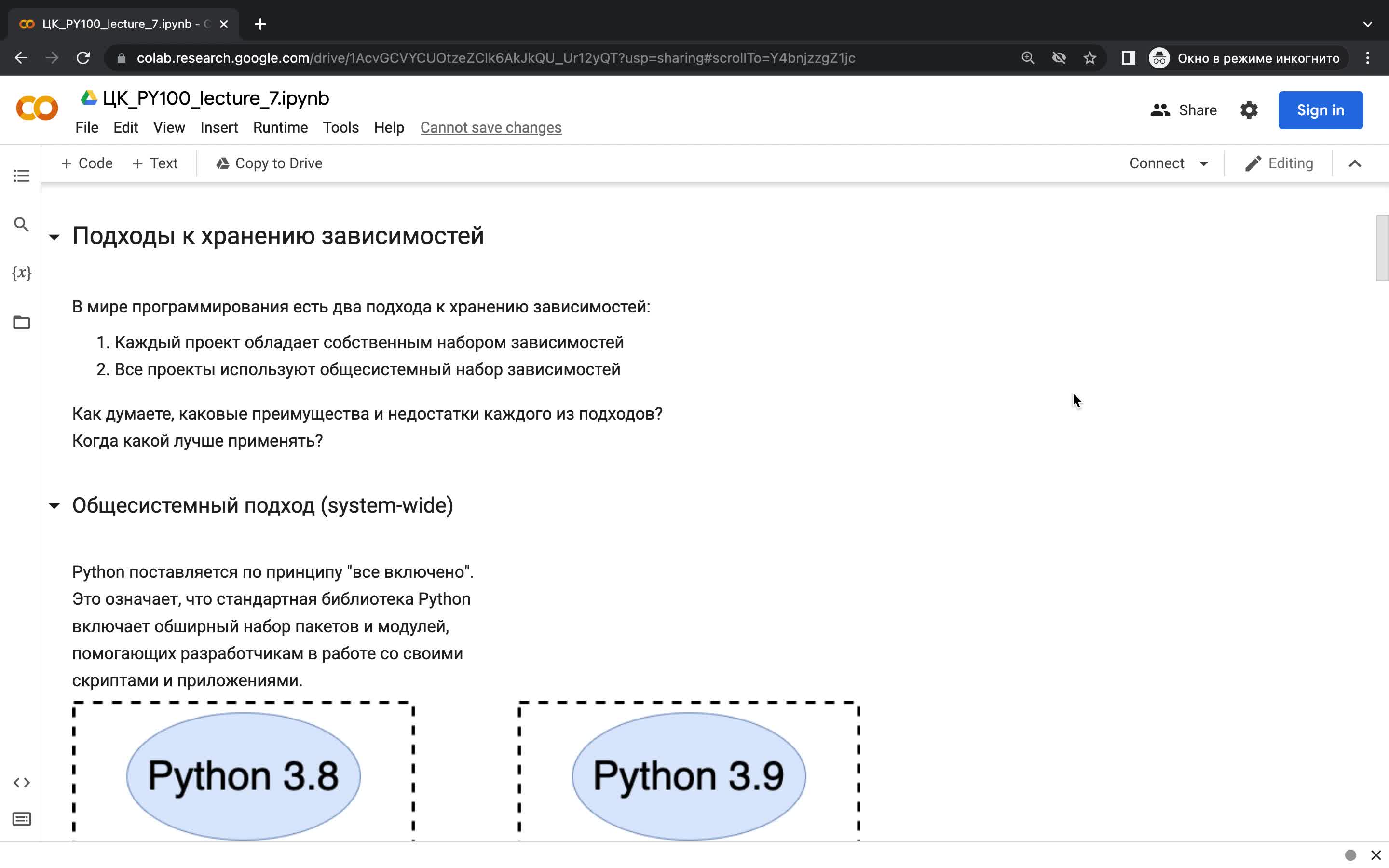Click the Share button
The image size is (1389, 868).
point(1184,109)
